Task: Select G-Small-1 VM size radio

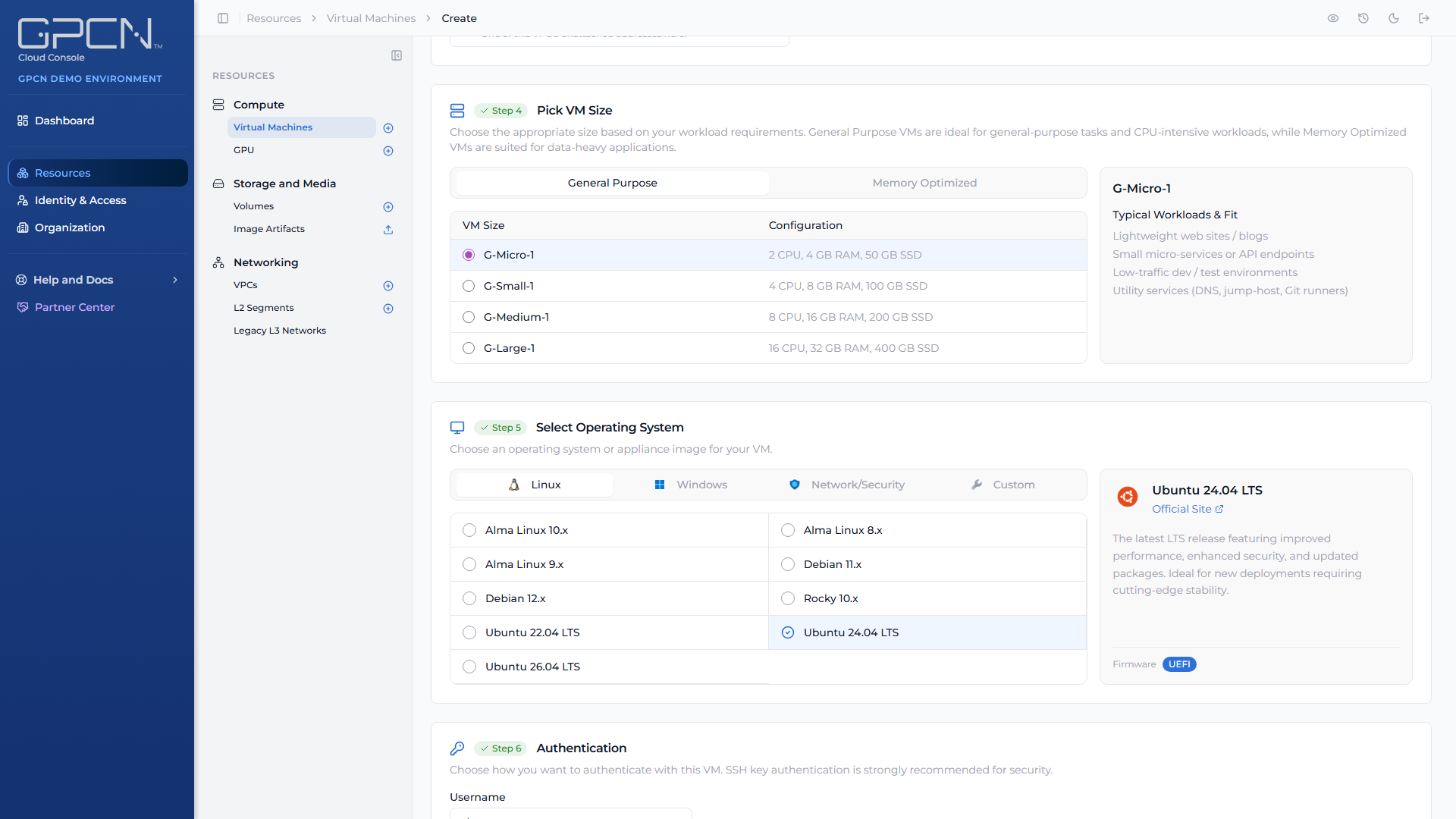Action: click(469, 286)
